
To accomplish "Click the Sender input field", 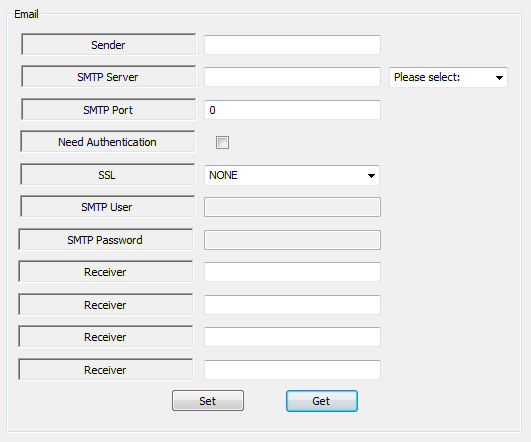I will tap(292, 45).
